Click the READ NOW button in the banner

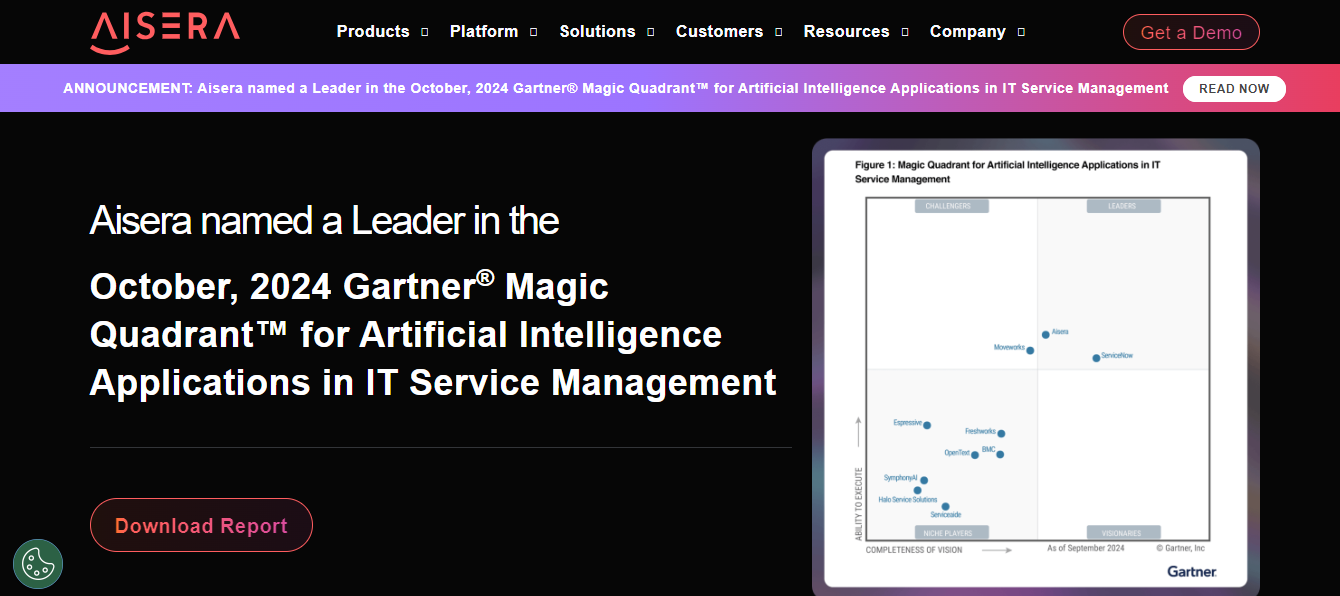click(x=1234, y=89)
